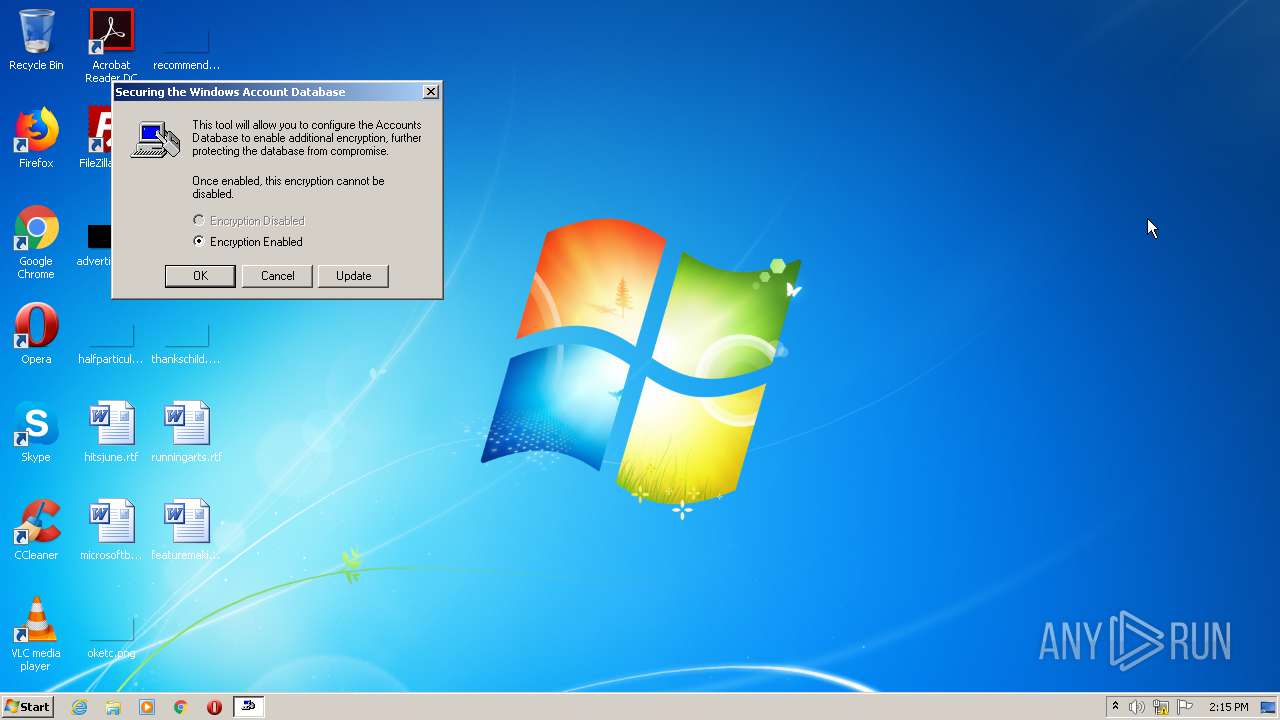Screen dimensions: 1280x720
Task: Select the Opera desktop shortcut
Action: (x=36, y=334)
